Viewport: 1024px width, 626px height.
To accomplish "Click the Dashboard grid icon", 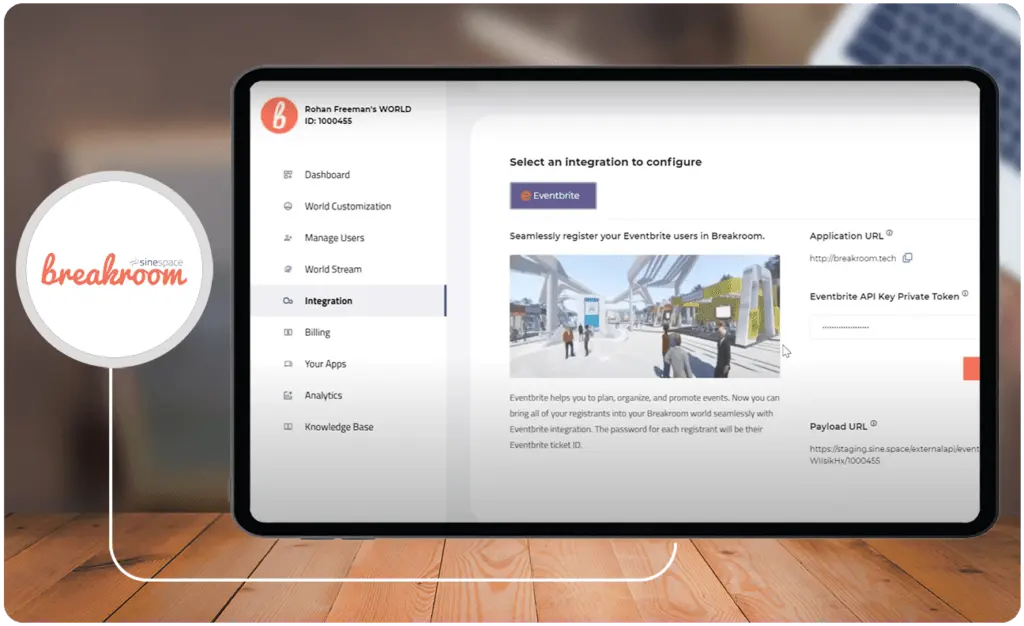I will (x=288, y=175).
